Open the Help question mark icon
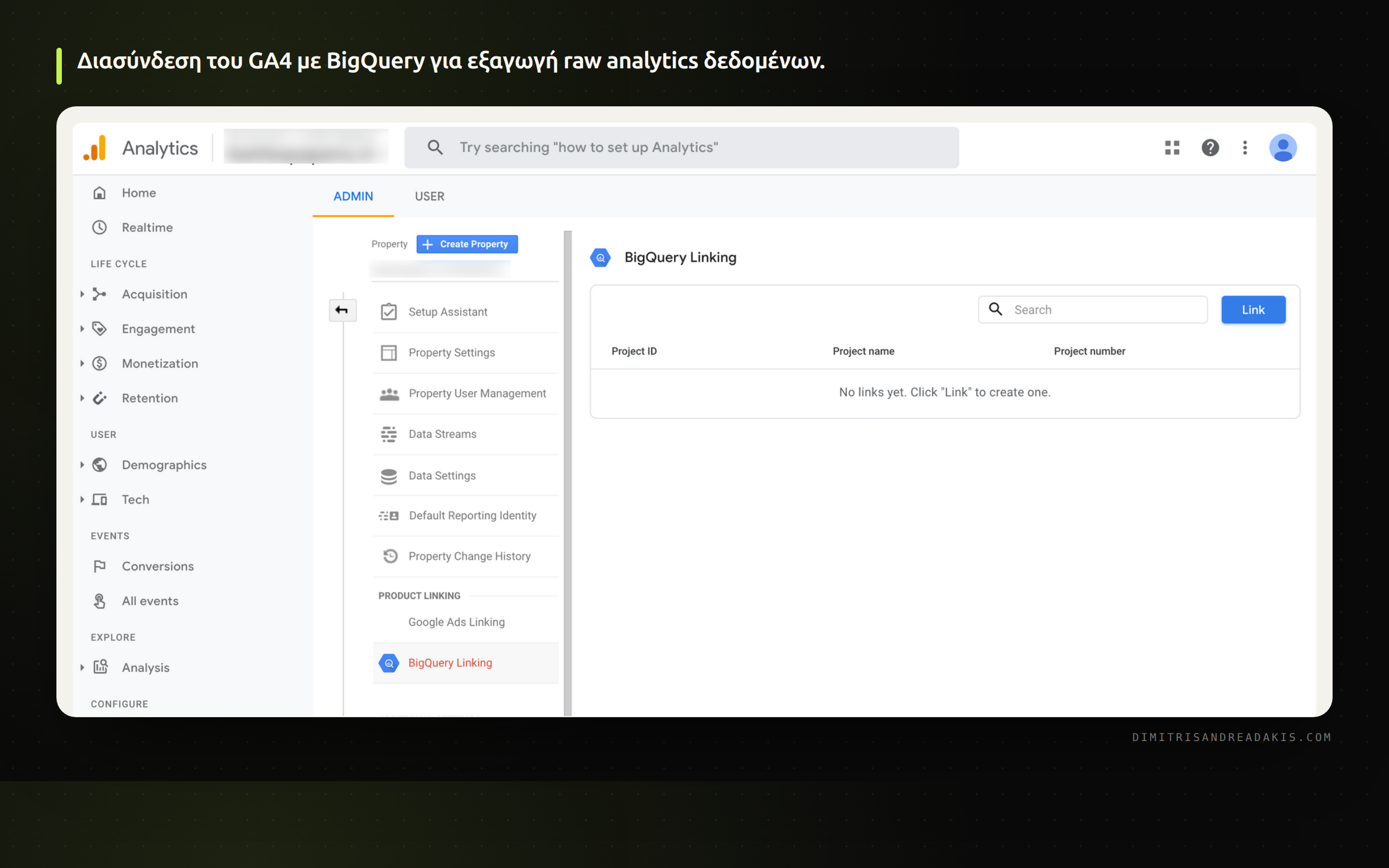 (x=1210, y=148)
